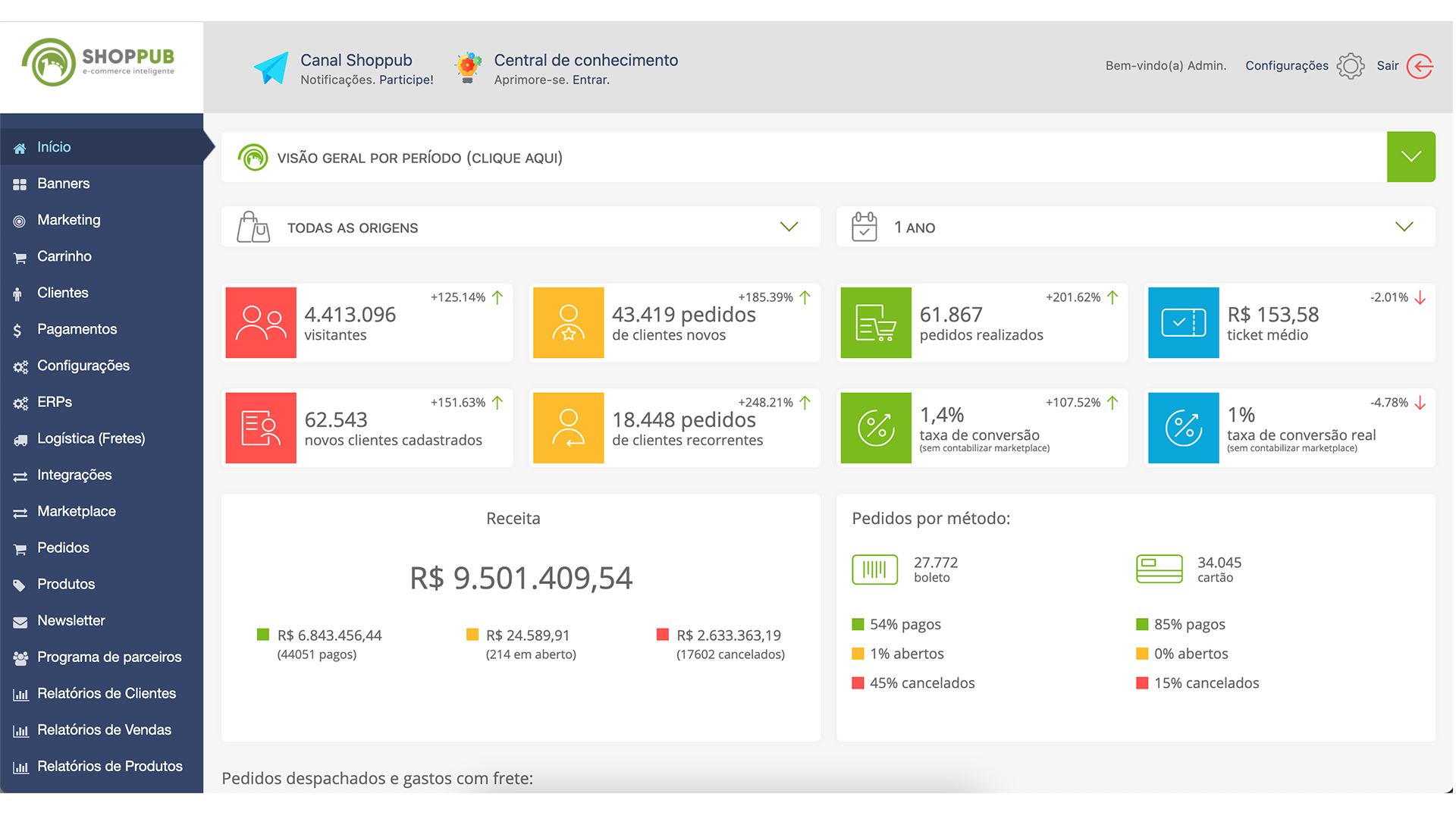Click the Carrinho cart icon
1456x819 pixels.
click(20, 258)
